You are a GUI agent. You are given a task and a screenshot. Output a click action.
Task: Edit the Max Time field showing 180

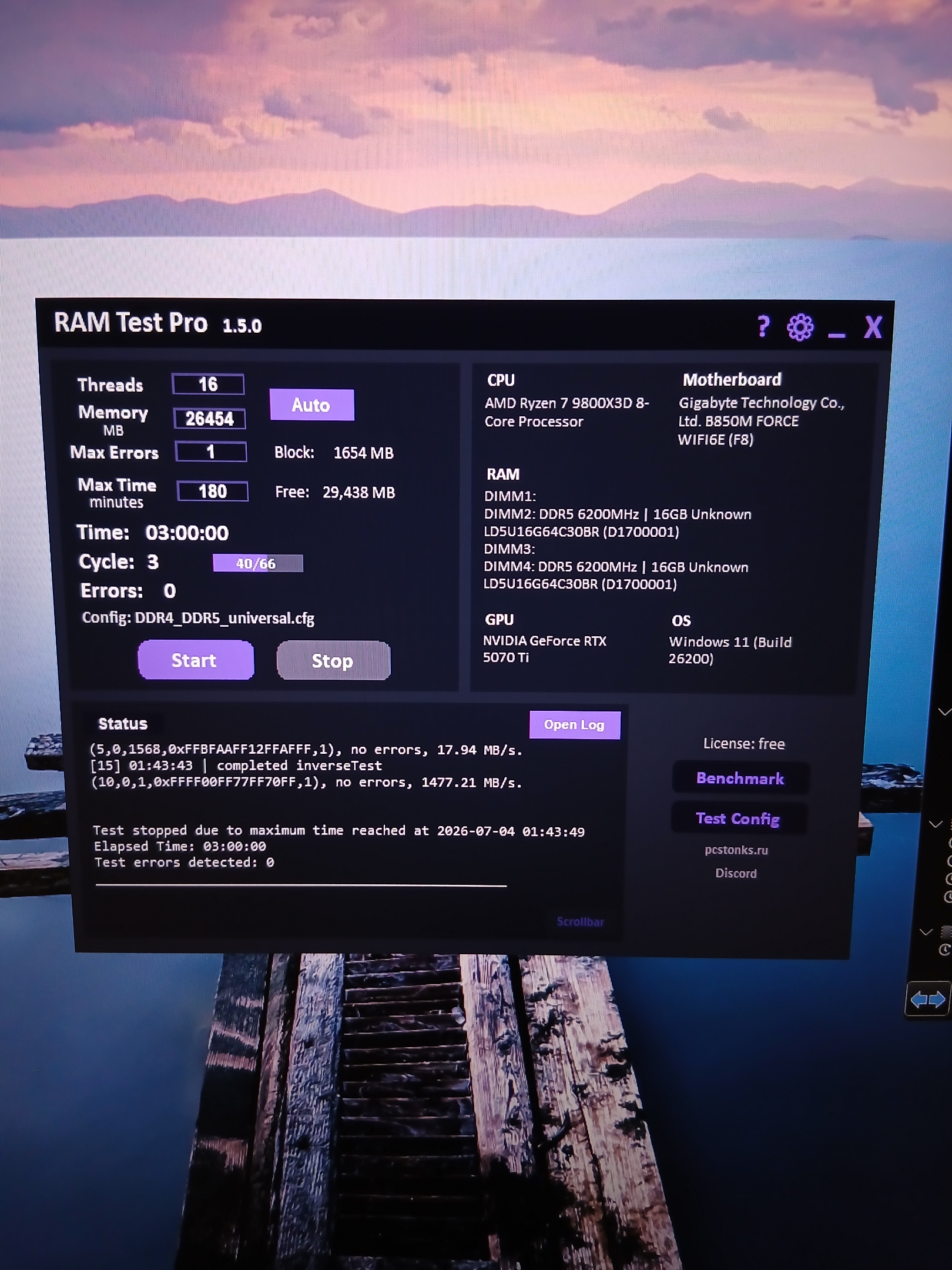point(212,491)
